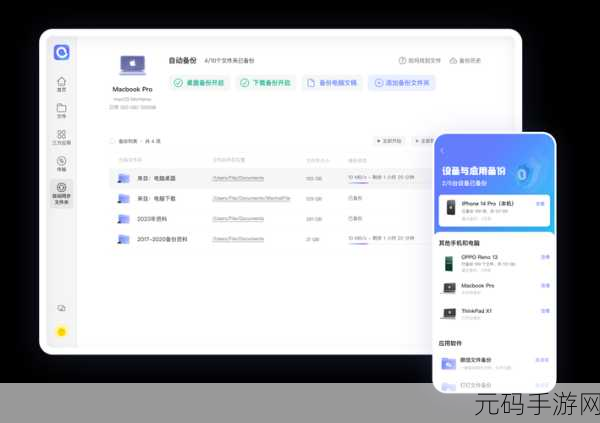Open the backup history cloud link
The width and height of the screenshot is (600, 423).
[x=465, y=60]
